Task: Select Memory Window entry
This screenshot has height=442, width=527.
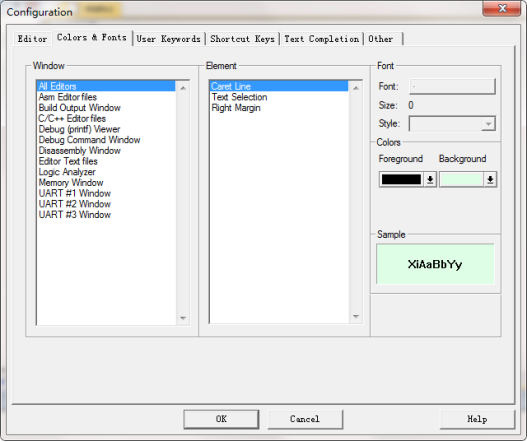Action: point(106,183)
